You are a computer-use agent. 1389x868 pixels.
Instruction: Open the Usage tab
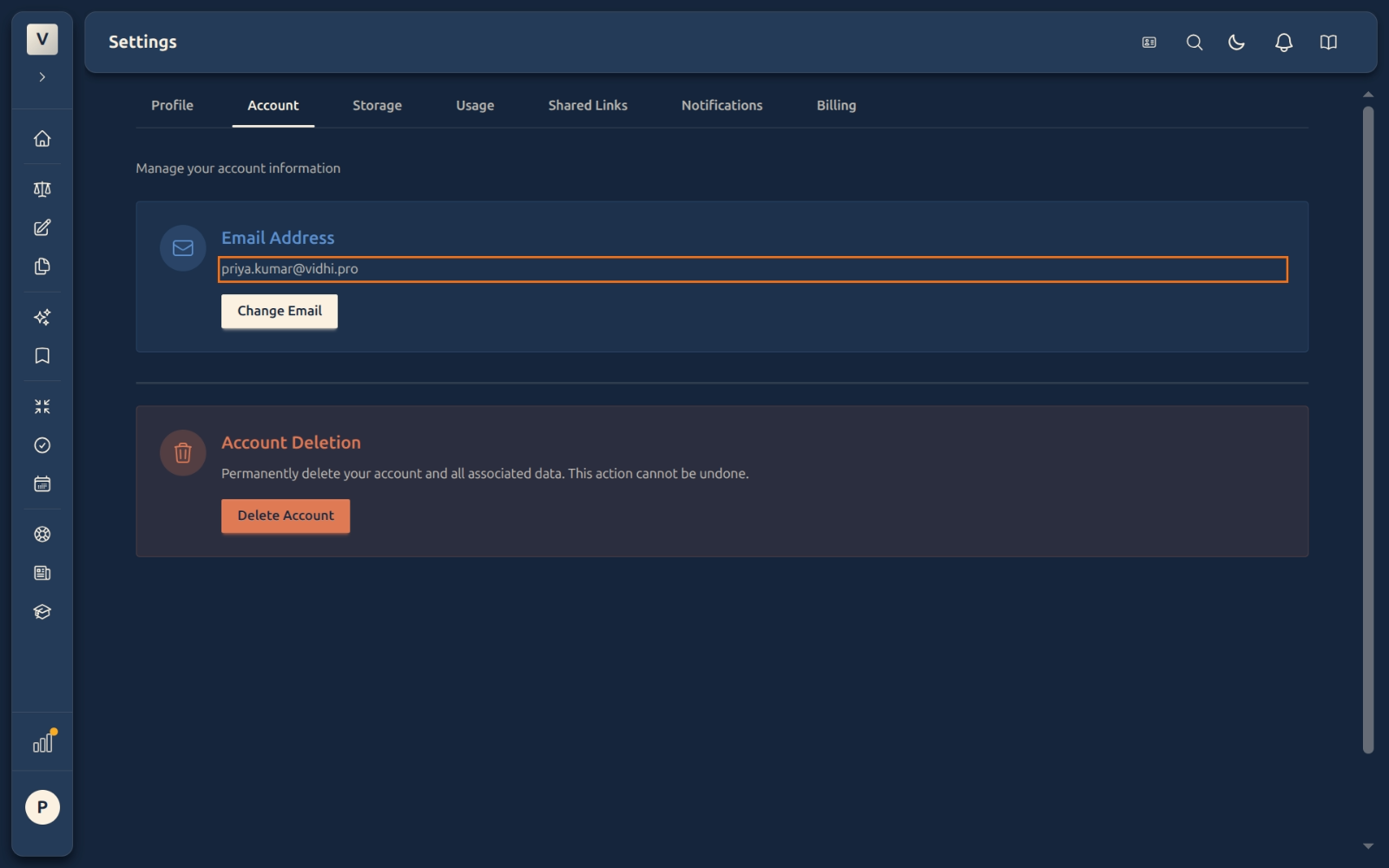coord(475,105)
